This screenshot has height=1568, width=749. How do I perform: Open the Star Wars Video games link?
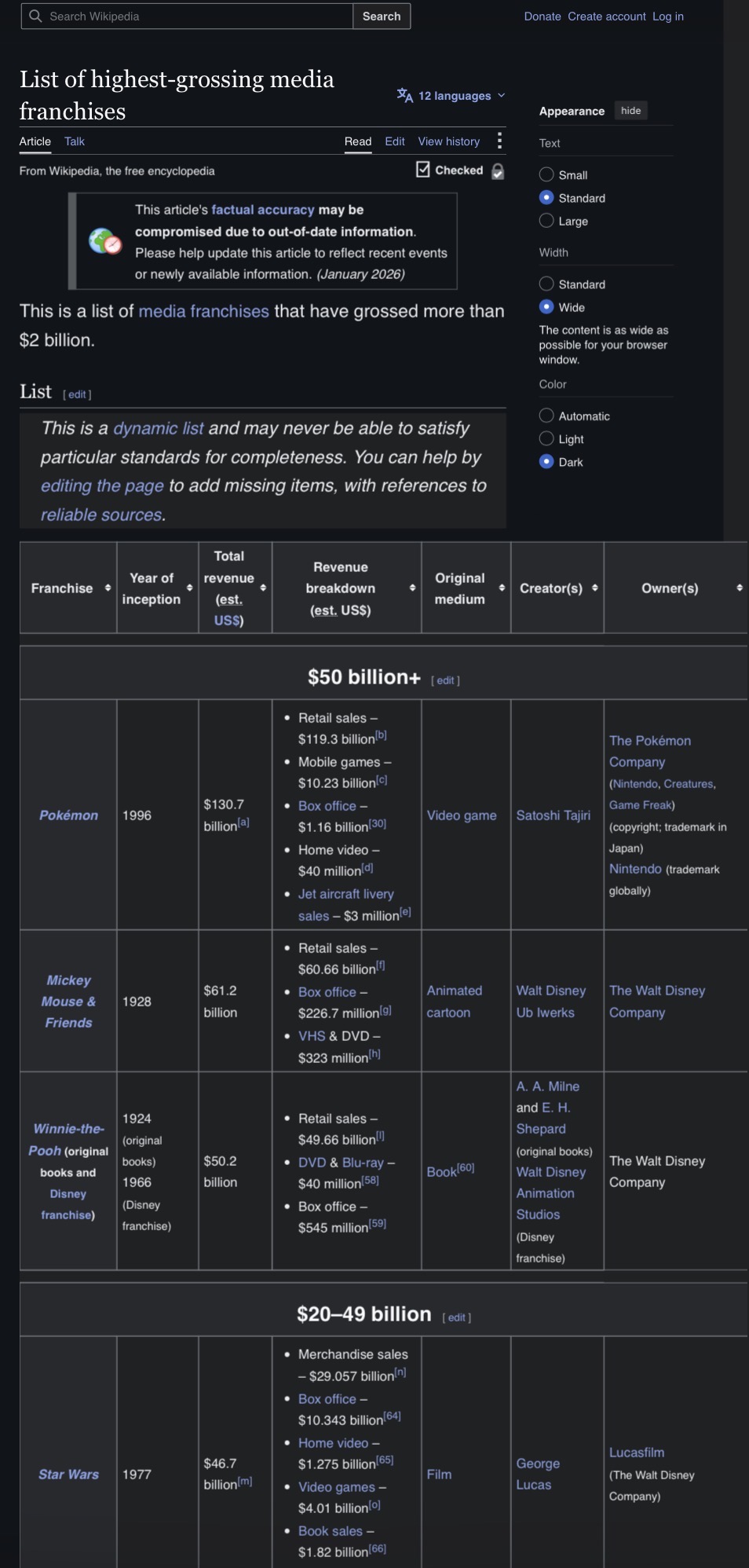(x=337, y=1487)
